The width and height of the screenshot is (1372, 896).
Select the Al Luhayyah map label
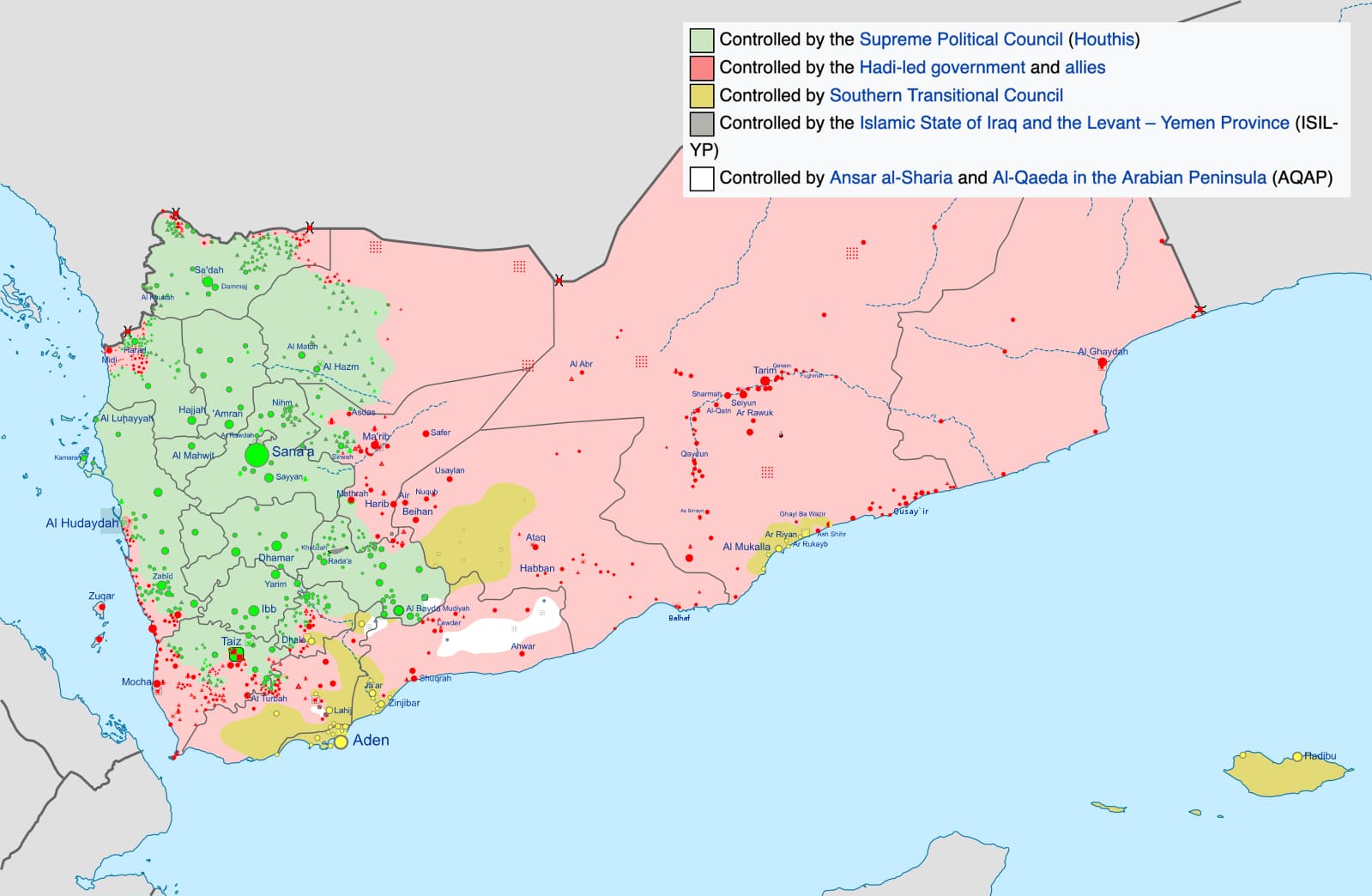click(x=127, y=419)
